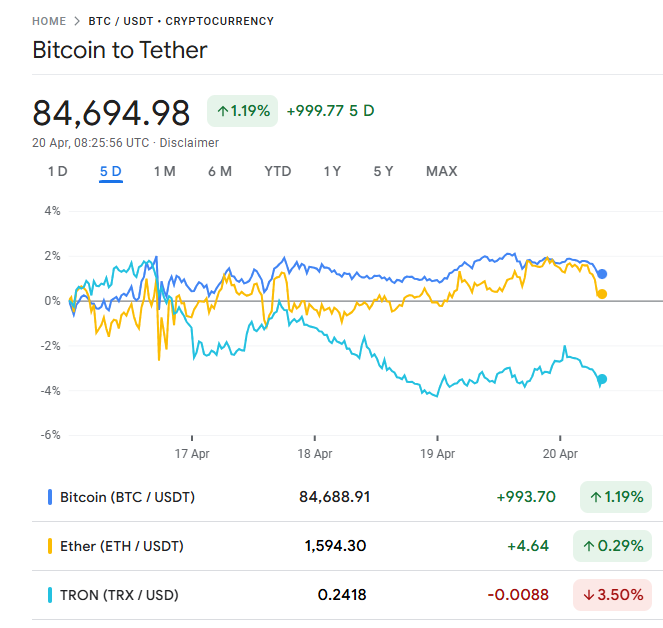The height and width of the screenshot is (628, 663).
Task: Click the green 0.29% Ether change badge
Action: 612,546
